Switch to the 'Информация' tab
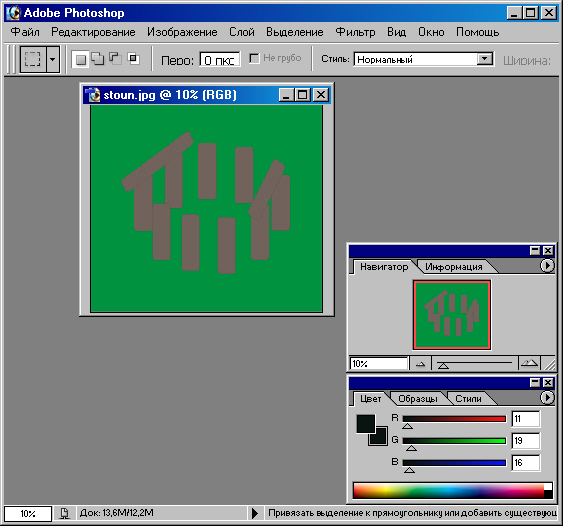The height and width of the screenshot is (526, 563). click(x=453, y=267)
